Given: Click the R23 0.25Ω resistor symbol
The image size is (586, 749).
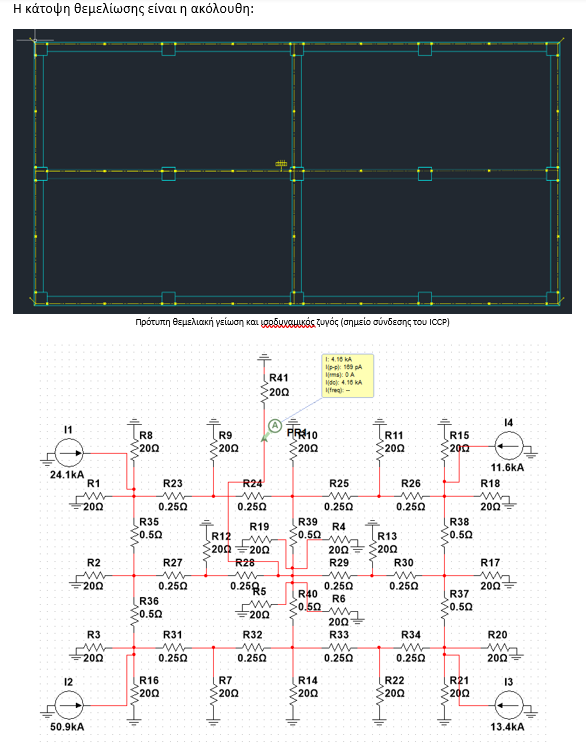Looking at the screenshot, I should 172,496.
